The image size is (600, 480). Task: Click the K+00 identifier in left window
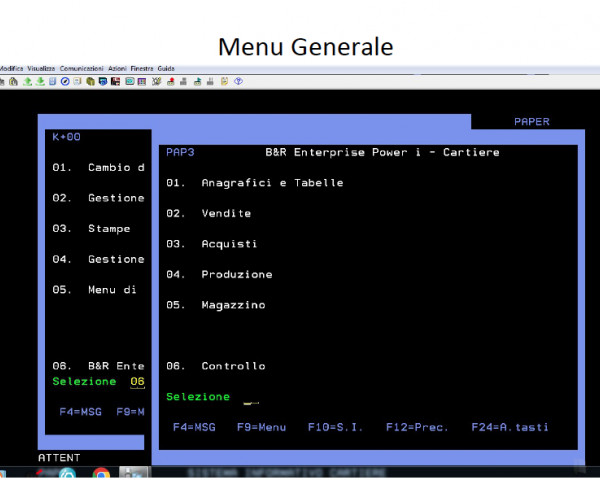[x=66, y=137]
